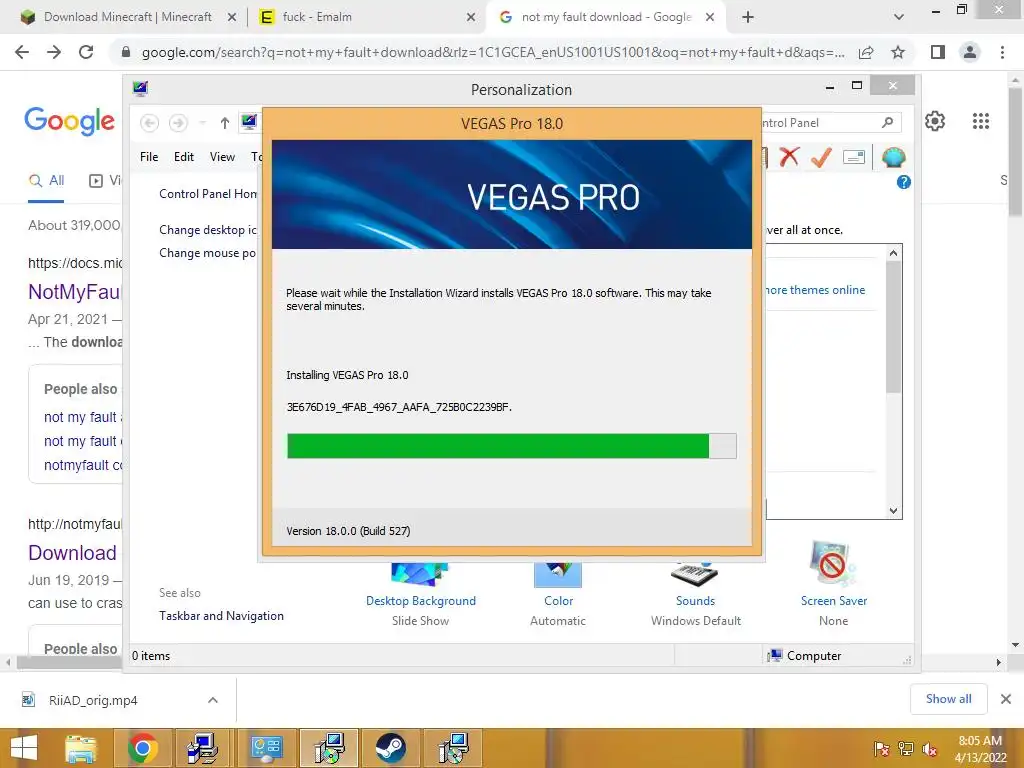Click properties card icon in Personalization toolbar

[x=854, y=157]
